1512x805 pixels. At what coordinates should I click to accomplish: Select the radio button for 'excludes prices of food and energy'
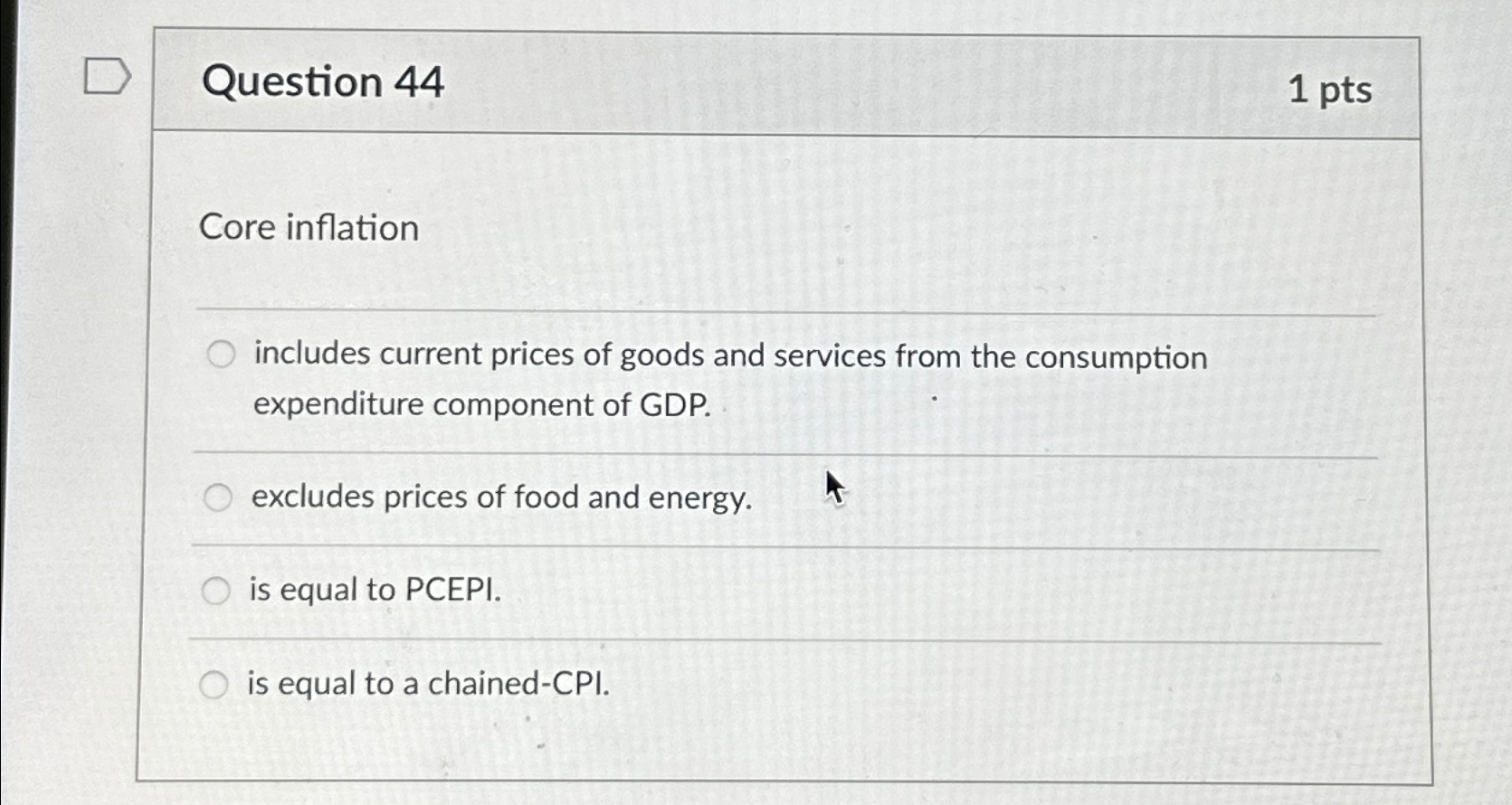pos(217,497)
